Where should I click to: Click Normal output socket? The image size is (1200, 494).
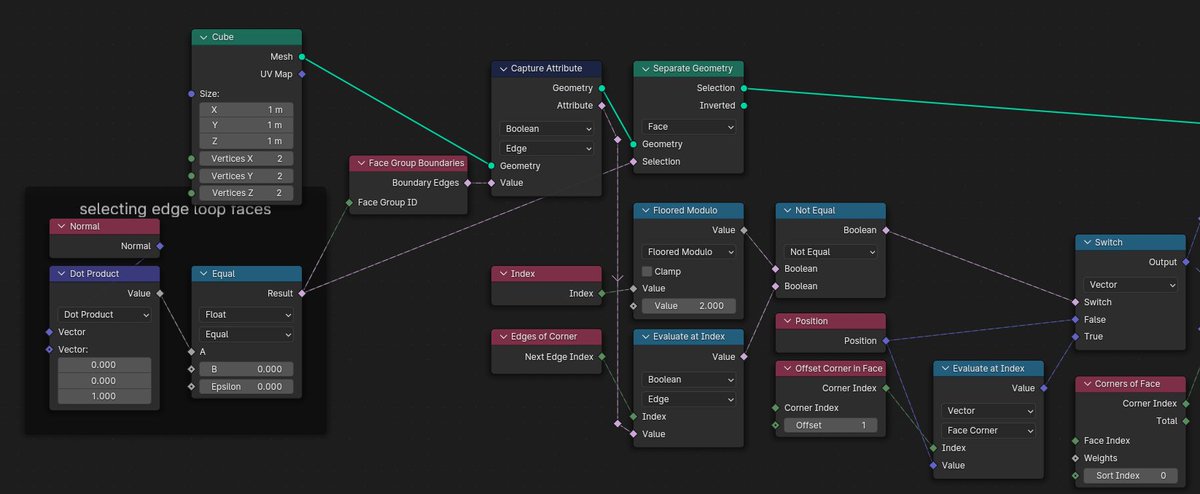tap(160, 246)
